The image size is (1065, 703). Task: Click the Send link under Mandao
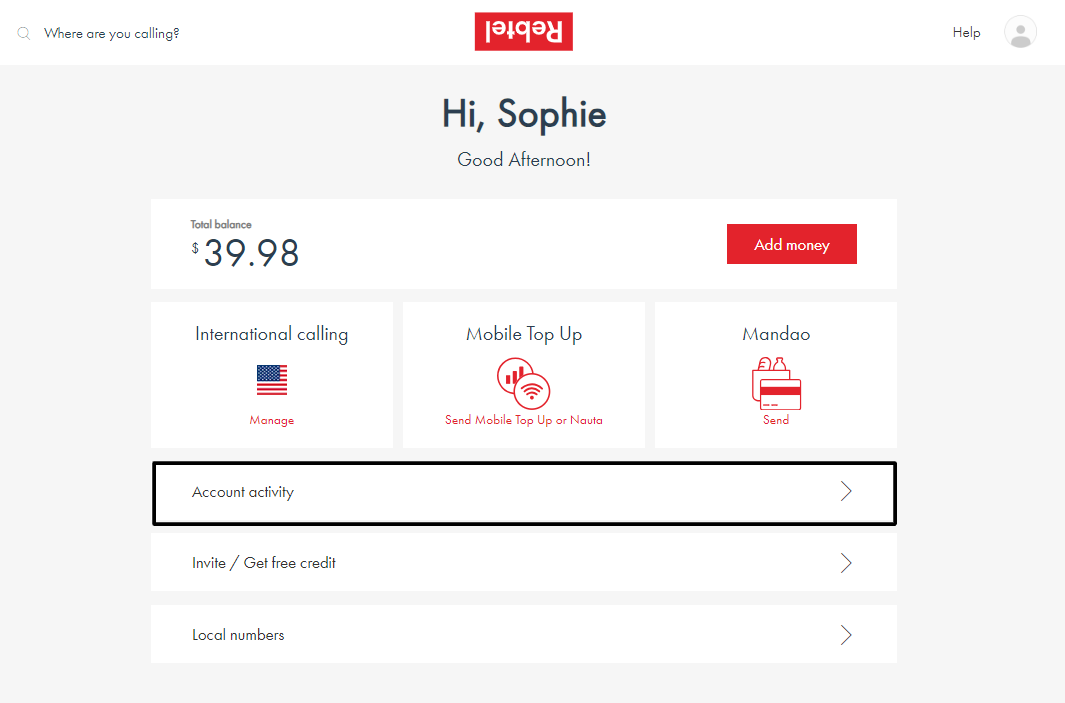point(776,421)
